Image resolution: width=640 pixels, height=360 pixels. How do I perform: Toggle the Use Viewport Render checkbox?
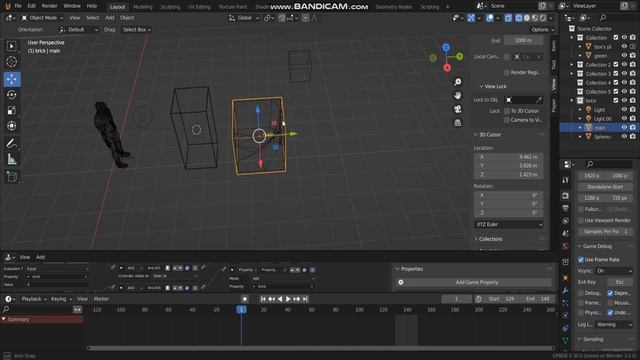581,220
